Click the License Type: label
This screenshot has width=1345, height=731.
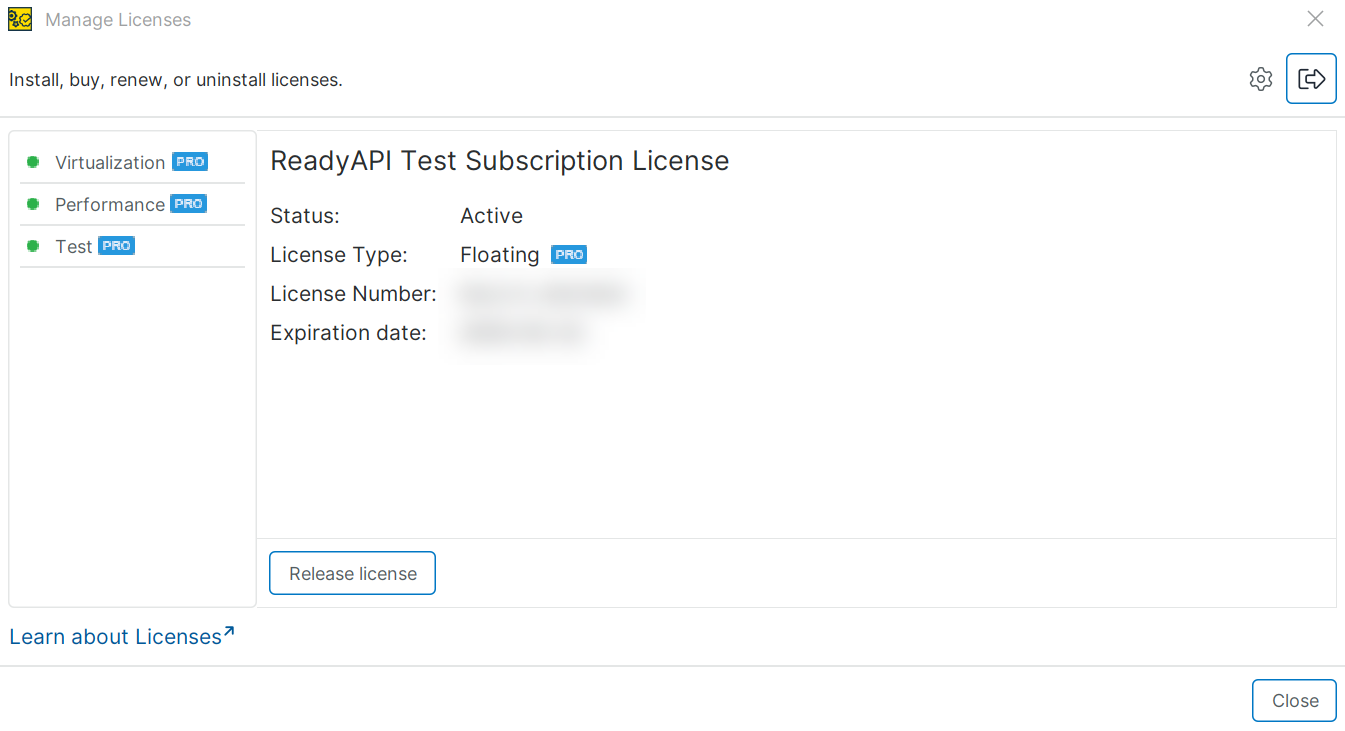click(339, 255)
